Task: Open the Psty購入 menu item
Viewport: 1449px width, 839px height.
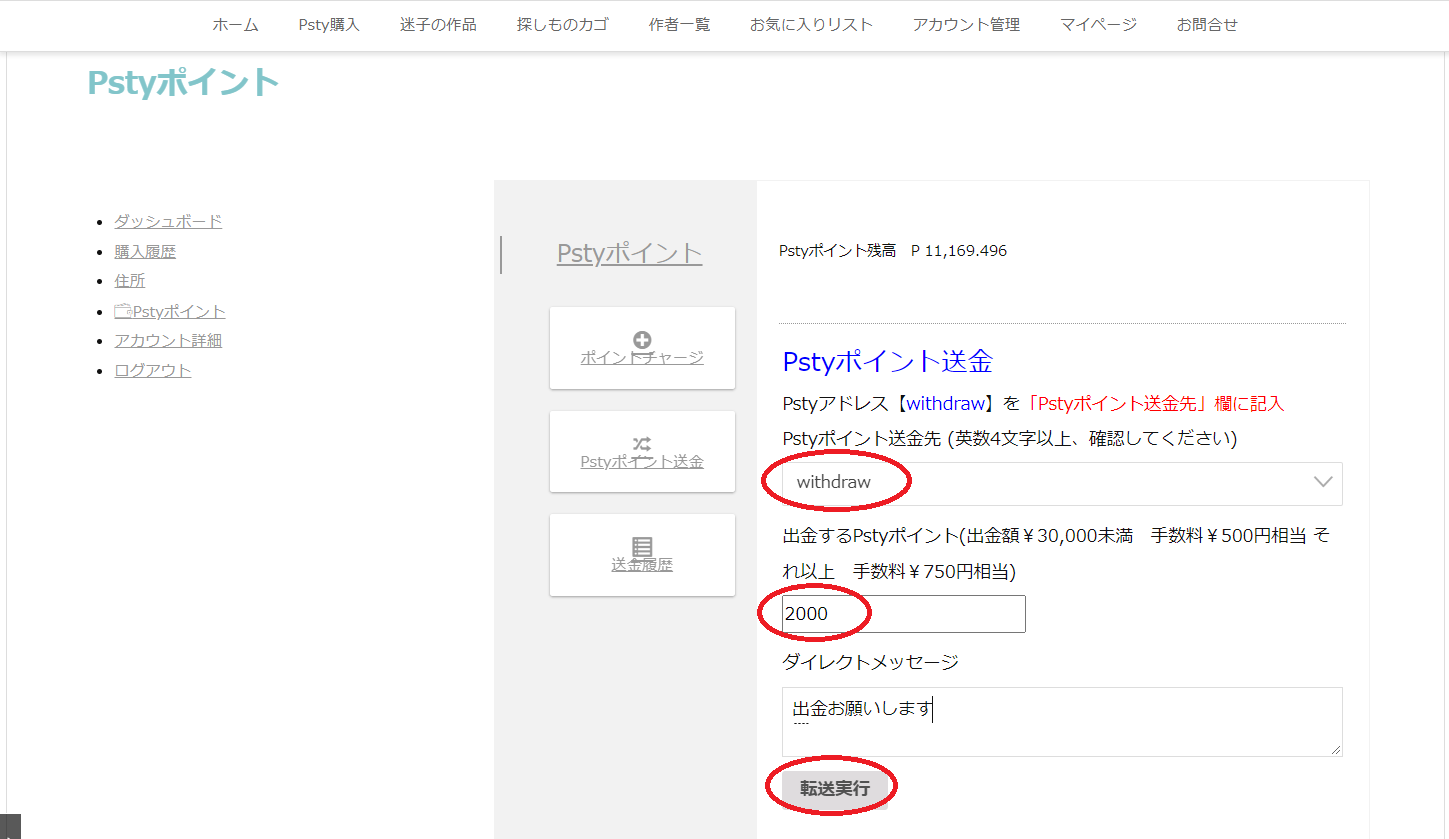Action: pyautogui.click(x=329, y=25)
